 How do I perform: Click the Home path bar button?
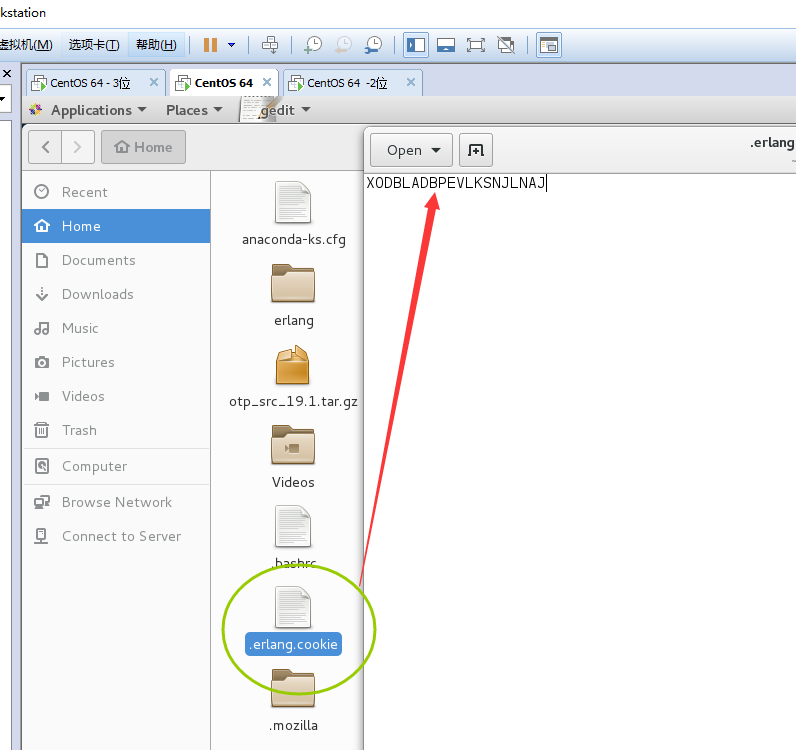(143, 147)
